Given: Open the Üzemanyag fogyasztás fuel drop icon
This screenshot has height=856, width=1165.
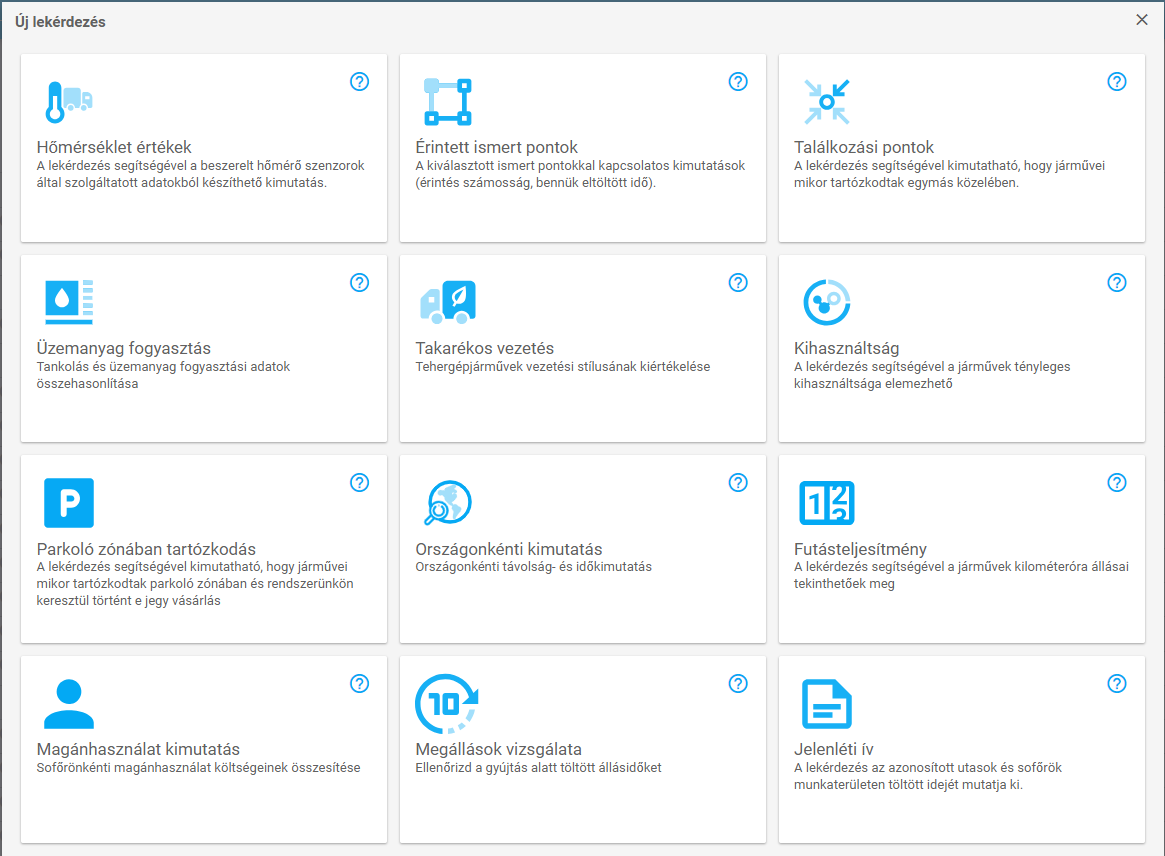Looking at the screenshot, I should [69, 302].
